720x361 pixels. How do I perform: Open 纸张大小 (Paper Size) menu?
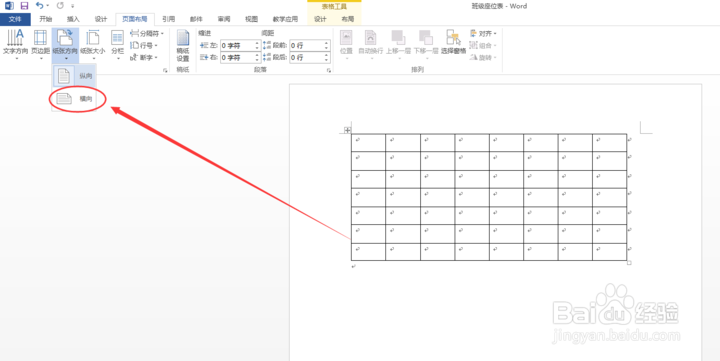tap(93, 45)
